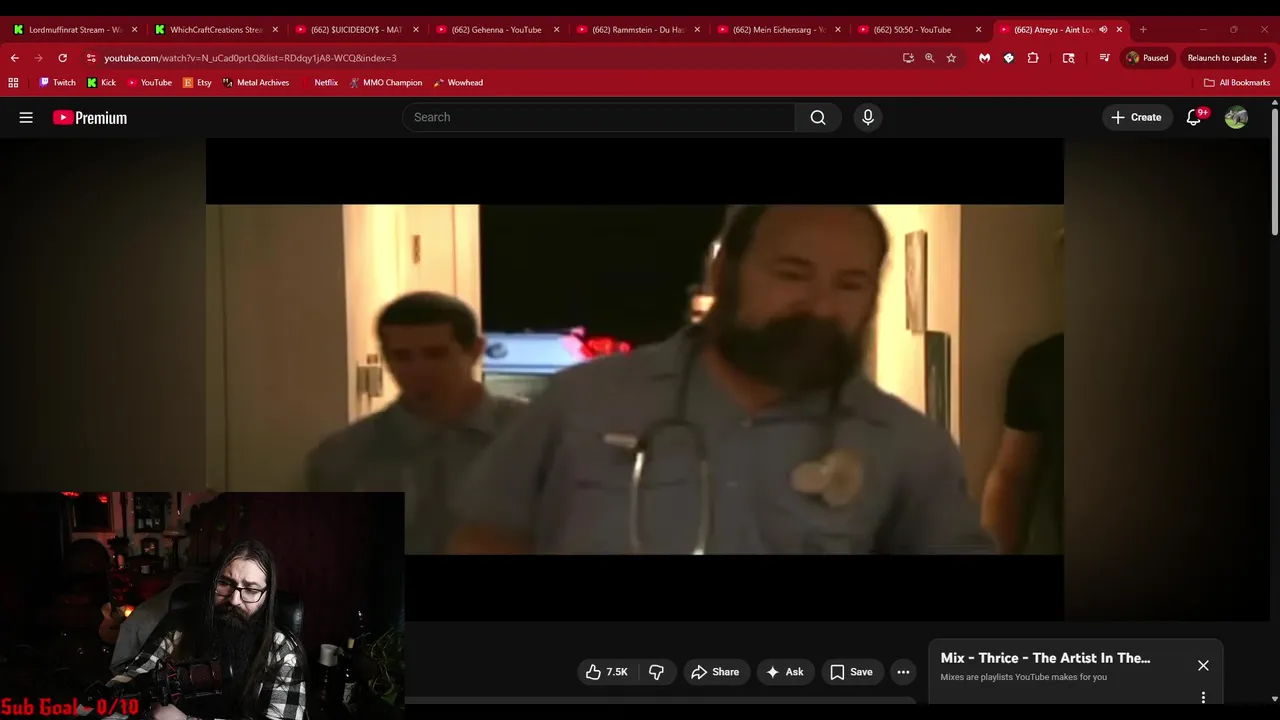Image resolution: width=1280 pixels, height=720 pixels.
Task: Open the zoom level icon in address bar
Action: point(929,58)
